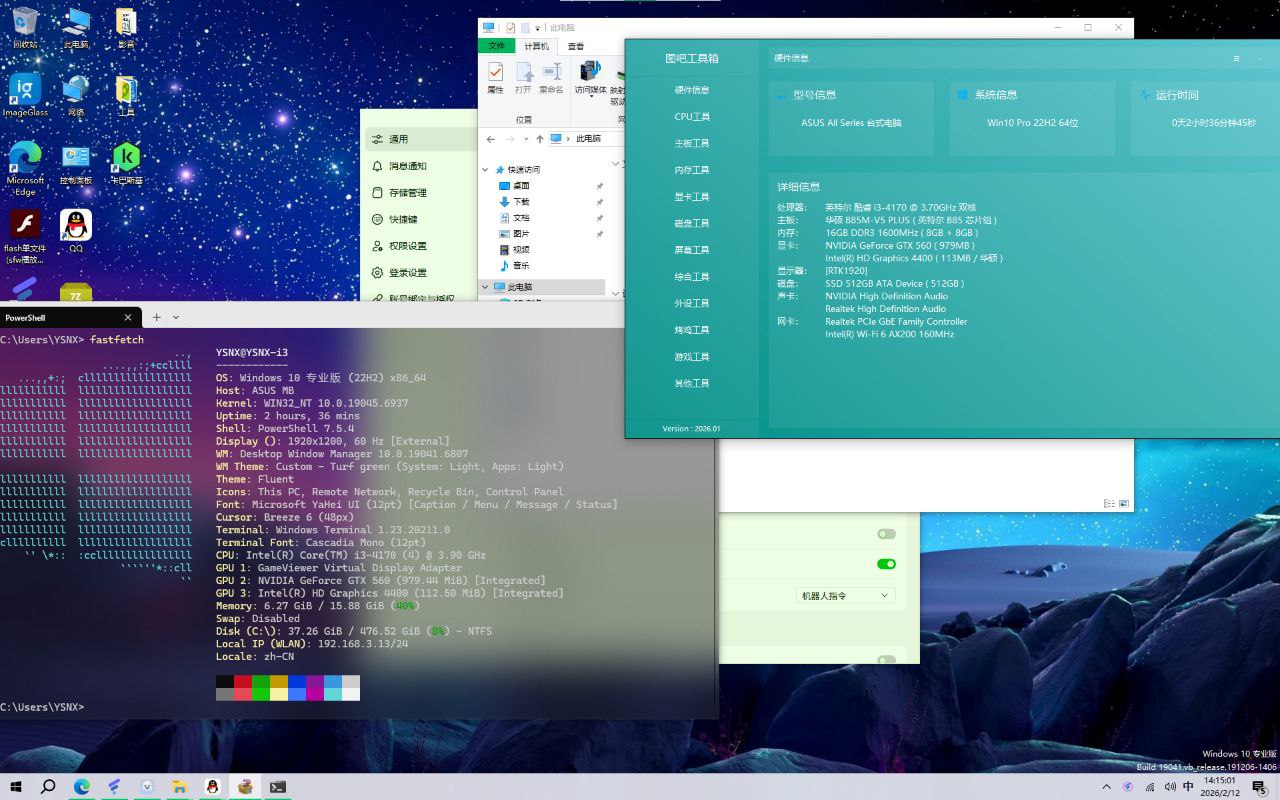This screenshot has height=800, width=1280.
Task: Enable the gray toggle above the green one
Action: [886, 534]
